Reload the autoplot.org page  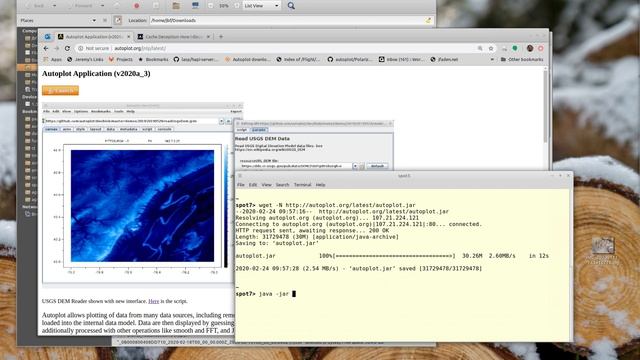(x=67, y=48)
